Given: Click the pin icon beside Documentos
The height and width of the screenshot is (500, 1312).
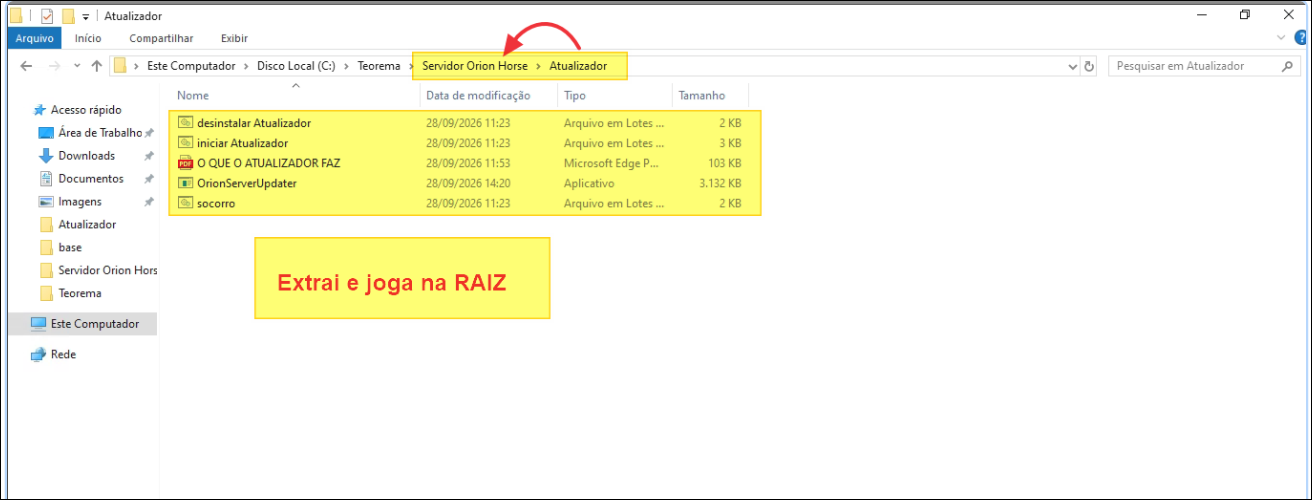Looking at the screenshot, I should tap(149, 179).
